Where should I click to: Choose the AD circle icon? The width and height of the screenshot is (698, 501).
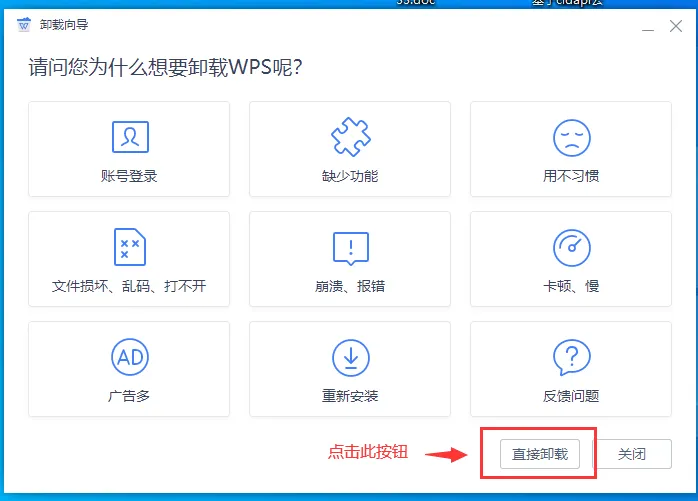130,357
